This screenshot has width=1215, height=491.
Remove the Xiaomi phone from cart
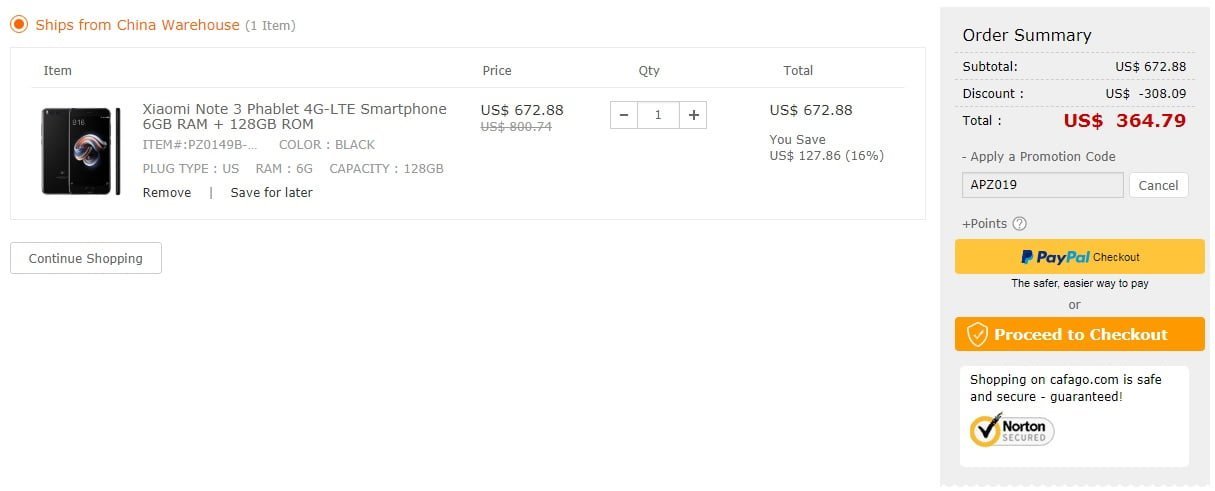167,192
